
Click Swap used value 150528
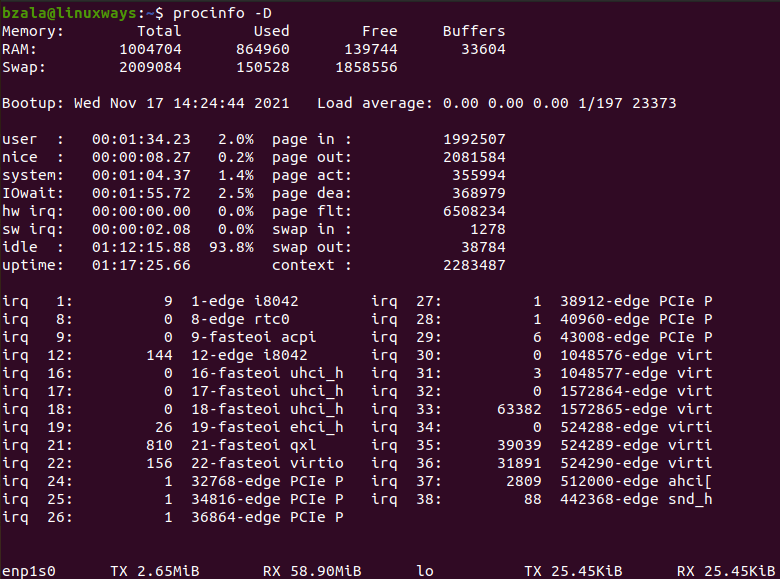tap(263, 67)
